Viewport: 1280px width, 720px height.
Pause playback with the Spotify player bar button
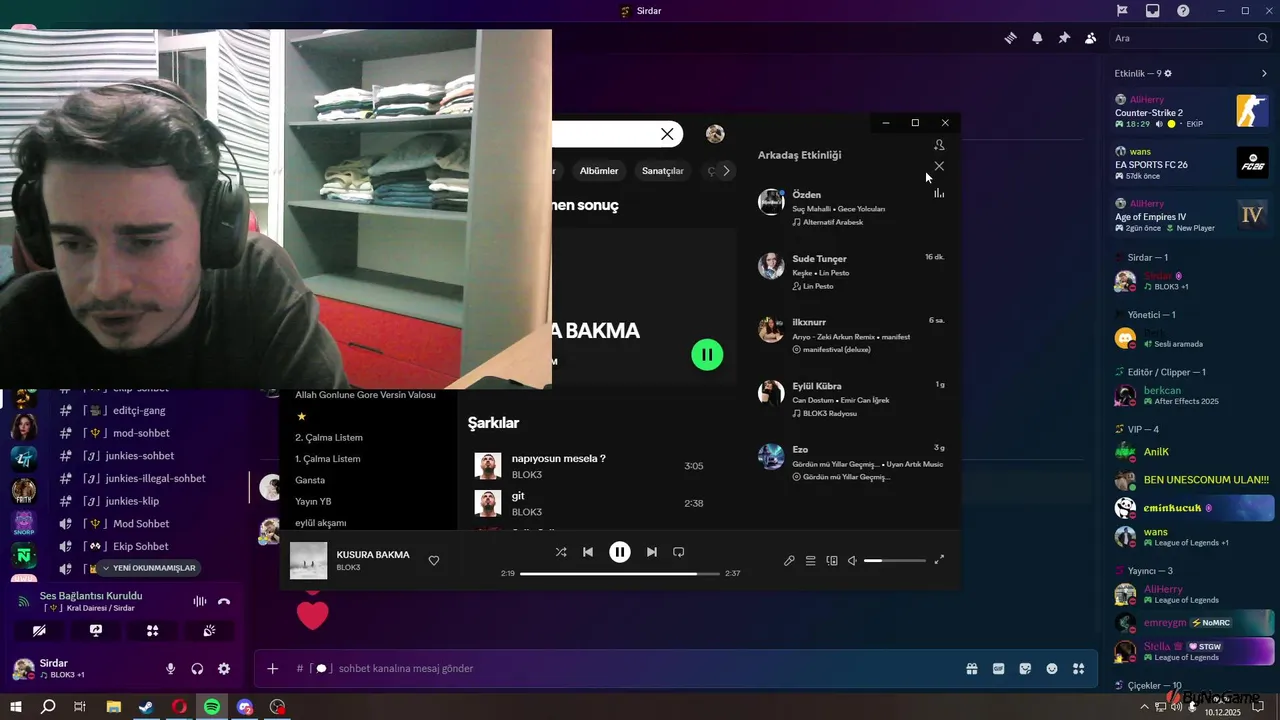click(x=620, y=552)
